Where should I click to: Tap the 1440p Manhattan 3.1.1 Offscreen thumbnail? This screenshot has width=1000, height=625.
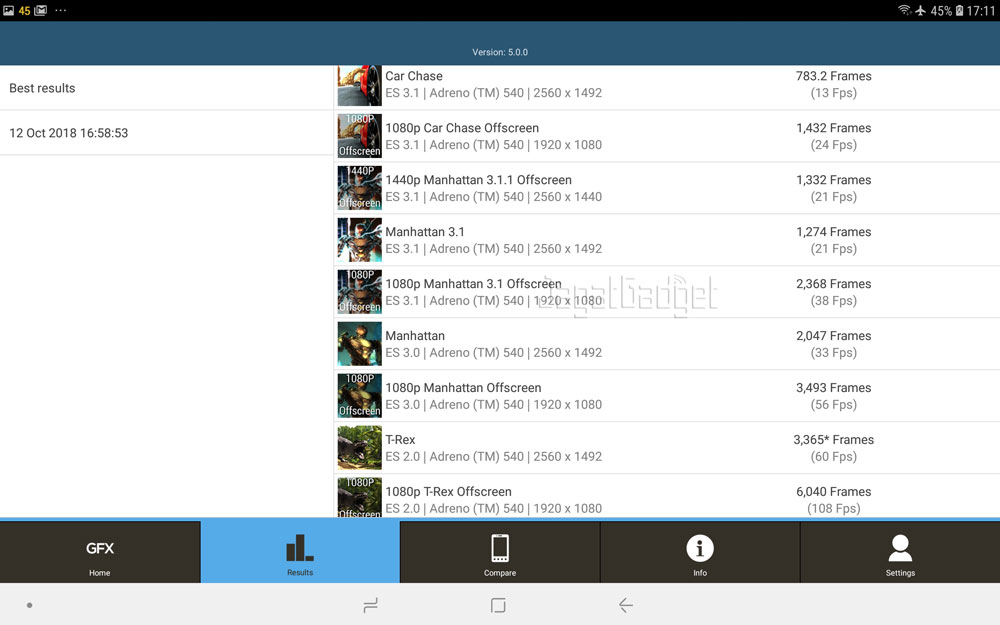[360, 188]
